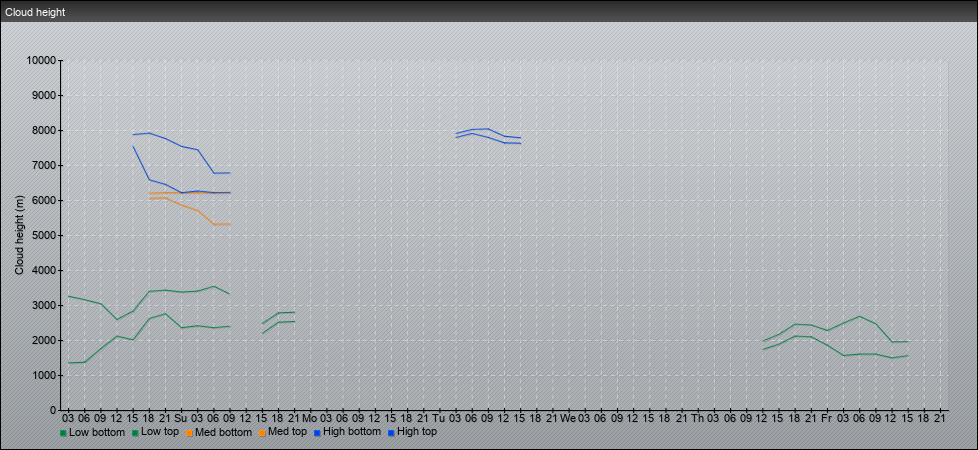This screenshot has width=978, height=450.
Task: Click the Tu day label on x-axis
Action: [x=439, y=418]
